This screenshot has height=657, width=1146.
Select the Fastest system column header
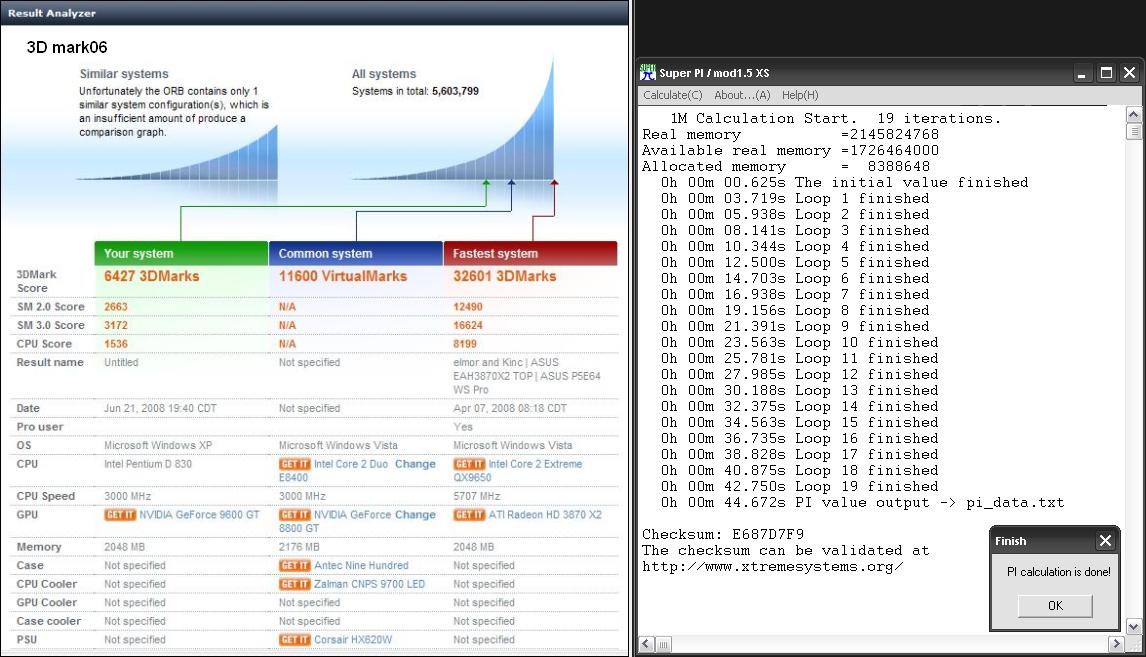pyautogui.click(x=531, y=253)
